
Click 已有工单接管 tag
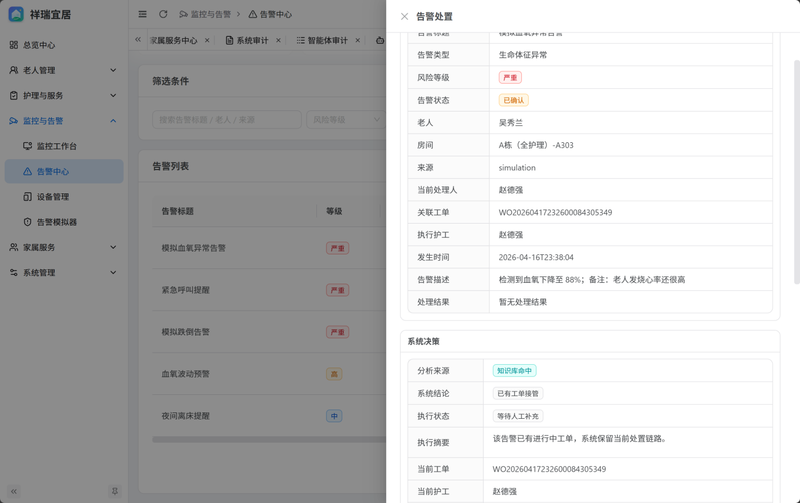click(518, 393)
